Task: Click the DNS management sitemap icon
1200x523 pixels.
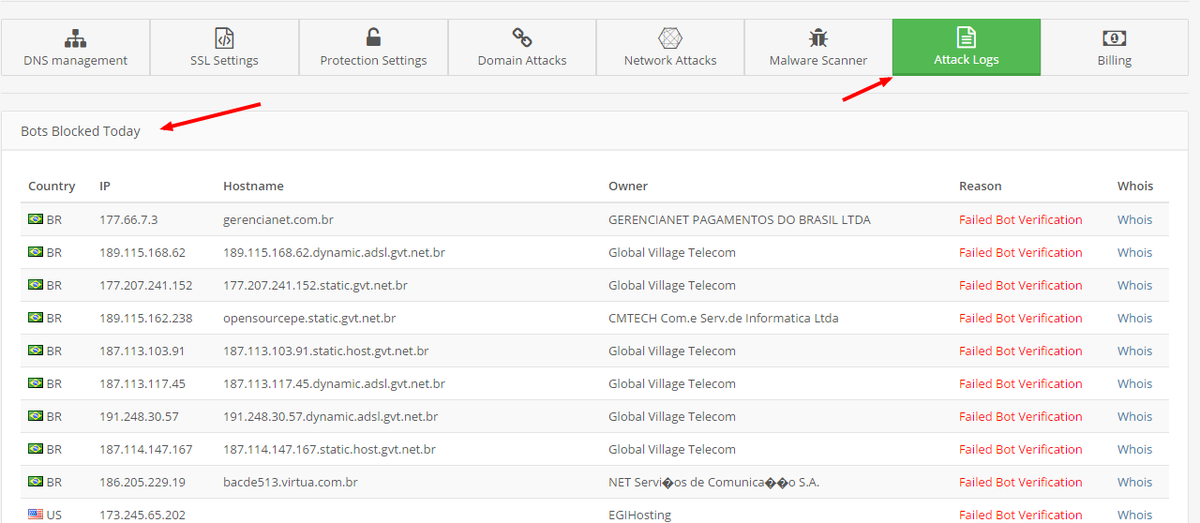Action: point(76,38)
